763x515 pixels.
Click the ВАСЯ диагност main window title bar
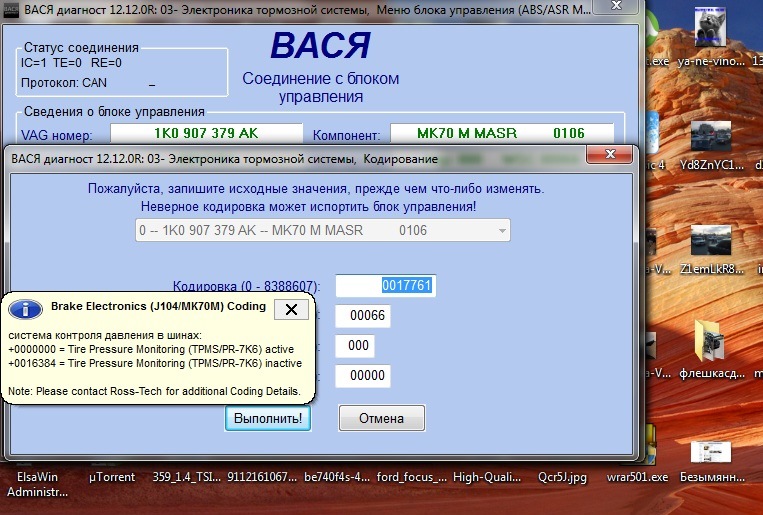click(x=307, y=9)
